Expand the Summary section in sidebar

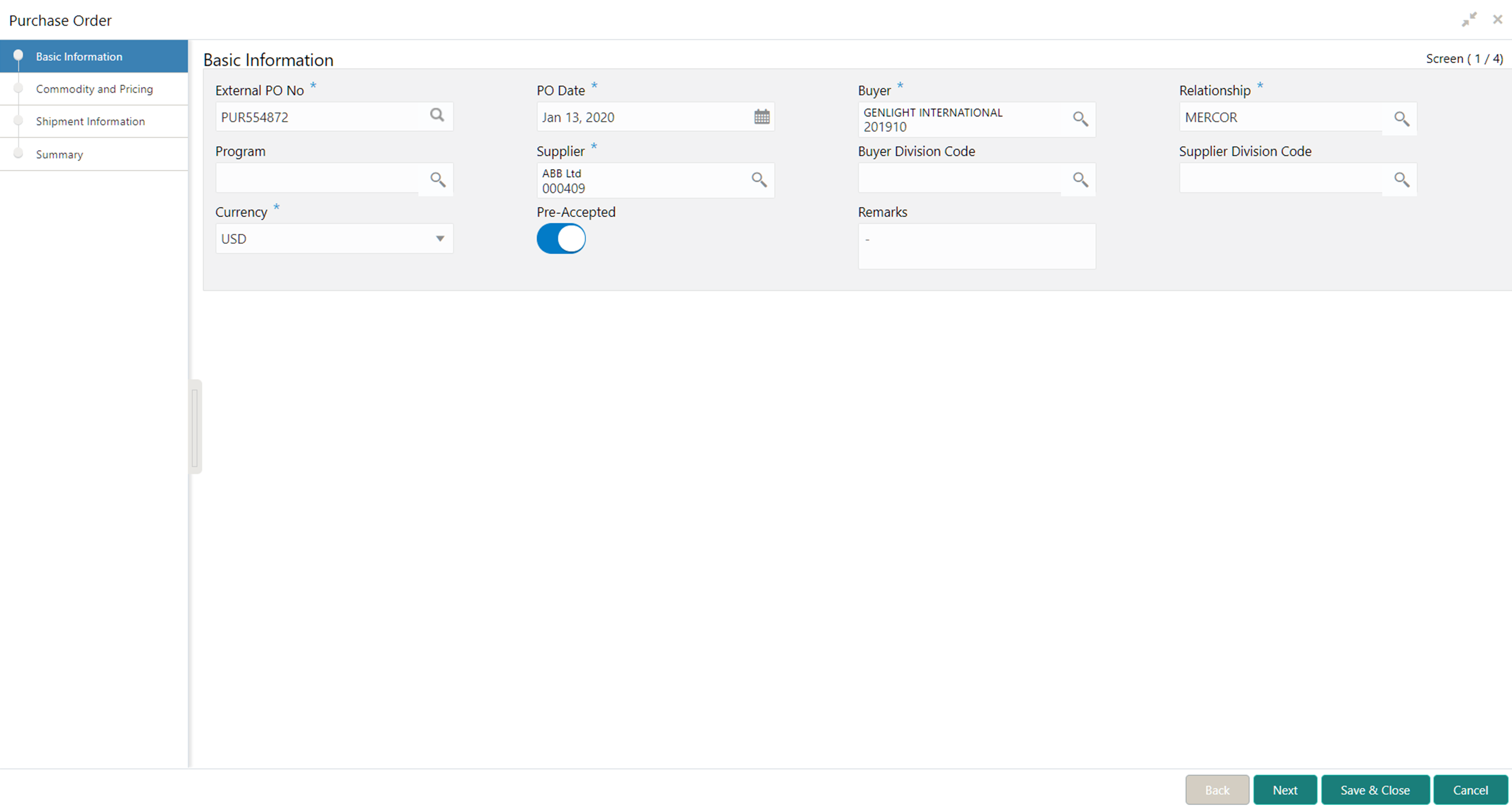58,154
